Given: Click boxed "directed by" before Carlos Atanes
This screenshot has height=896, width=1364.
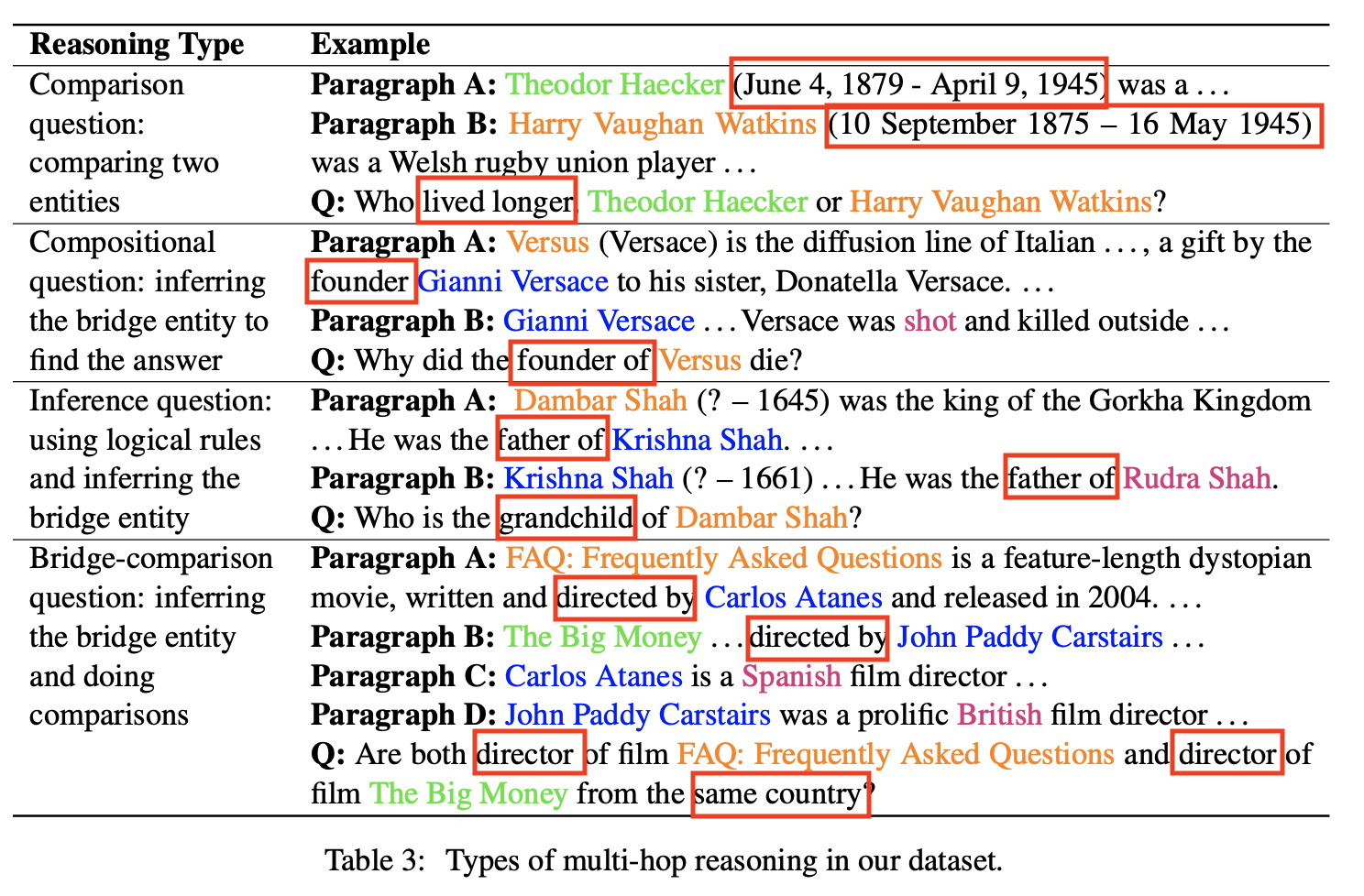Looking at the screenshot, I should pyautogui.click(x=625, y=597).
